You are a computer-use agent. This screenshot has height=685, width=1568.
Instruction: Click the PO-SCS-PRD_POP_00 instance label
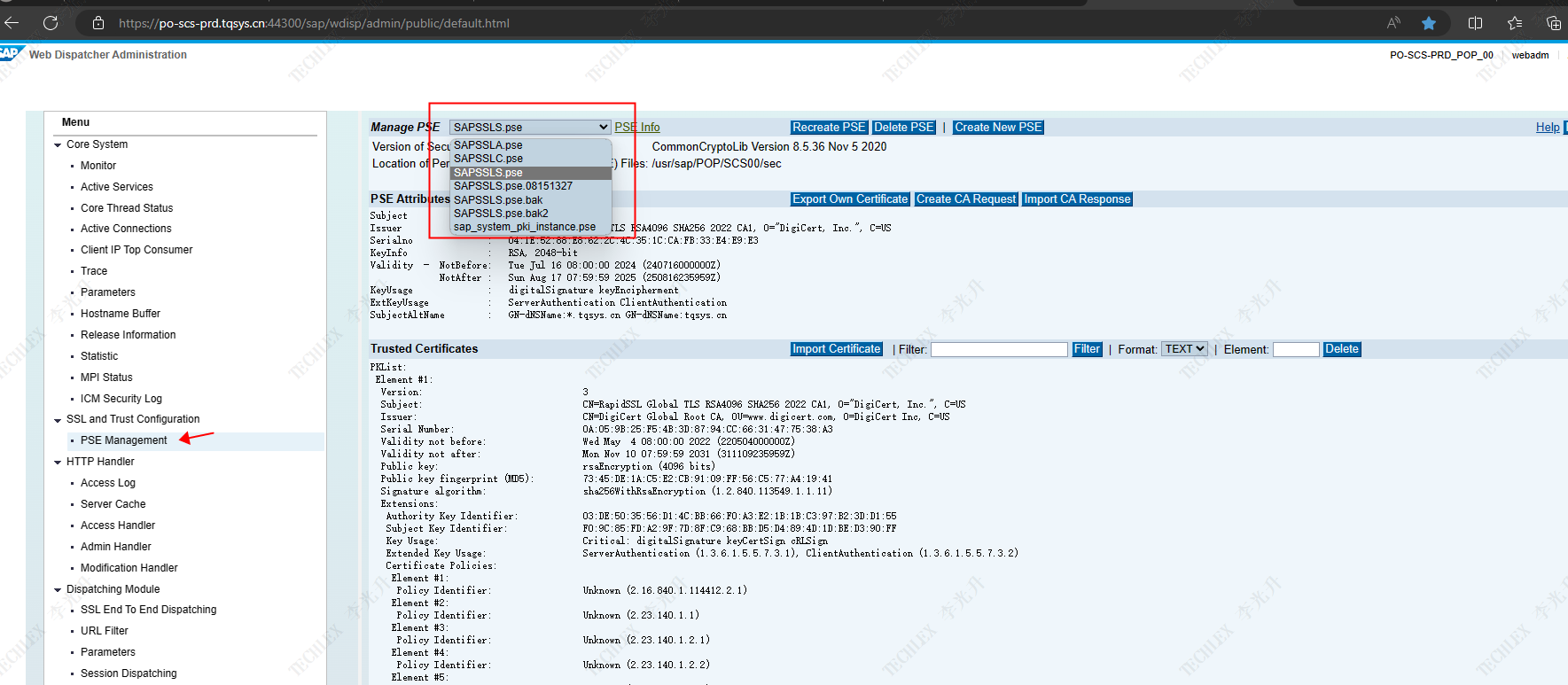tap(1441, 55)
